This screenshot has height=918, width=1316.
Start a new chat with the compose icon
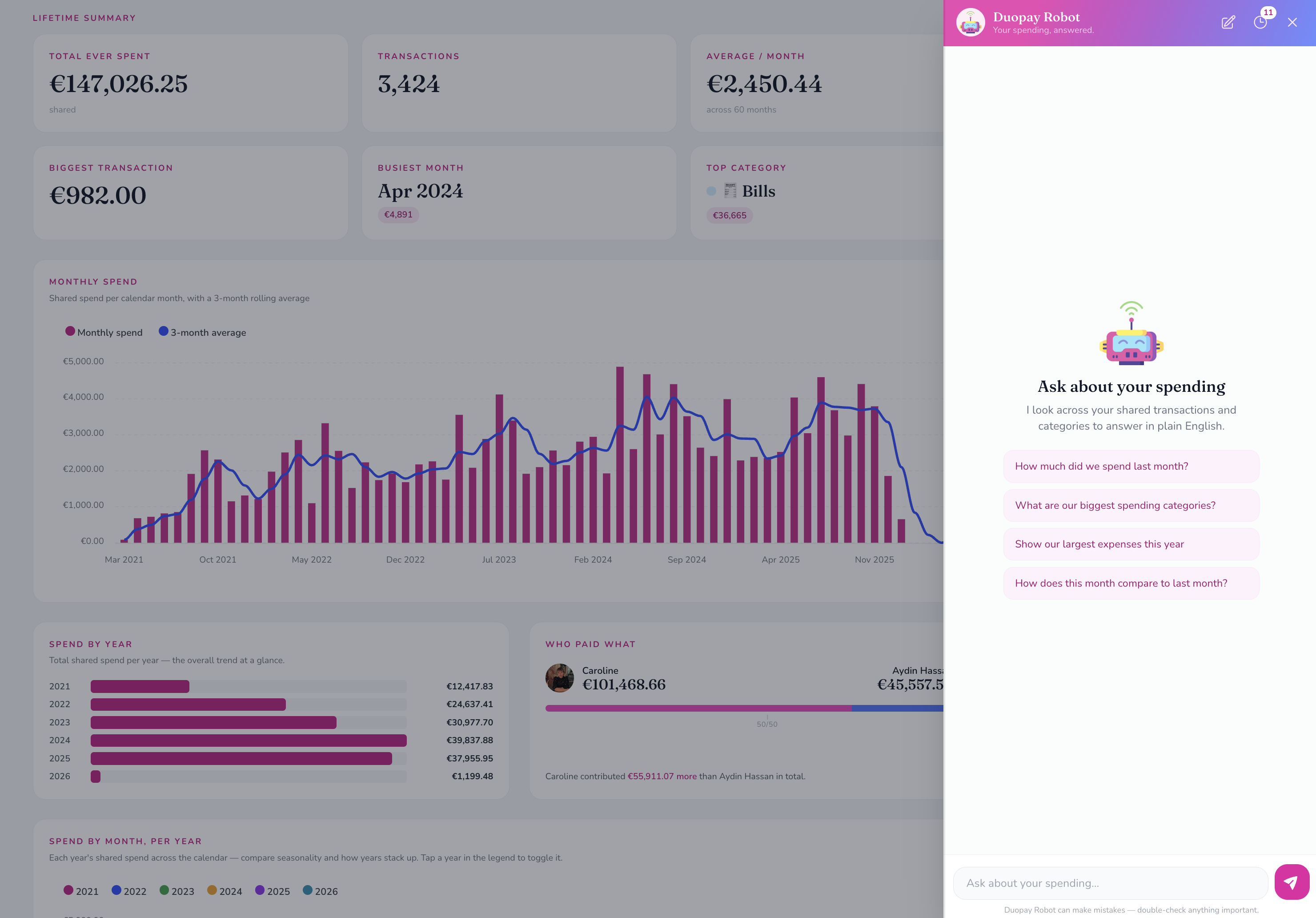(1228, 22)
